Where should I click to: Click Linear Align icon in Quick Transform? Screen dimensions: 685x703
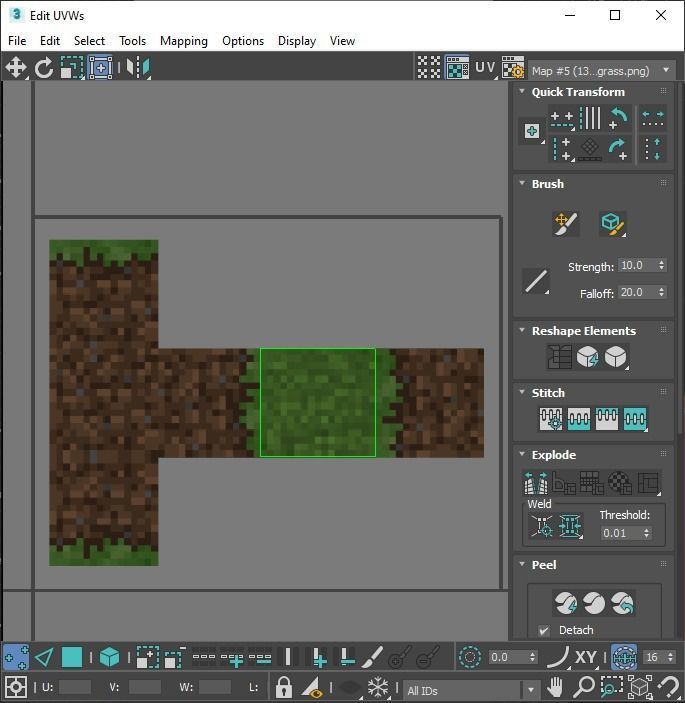[x=590, y=148]
